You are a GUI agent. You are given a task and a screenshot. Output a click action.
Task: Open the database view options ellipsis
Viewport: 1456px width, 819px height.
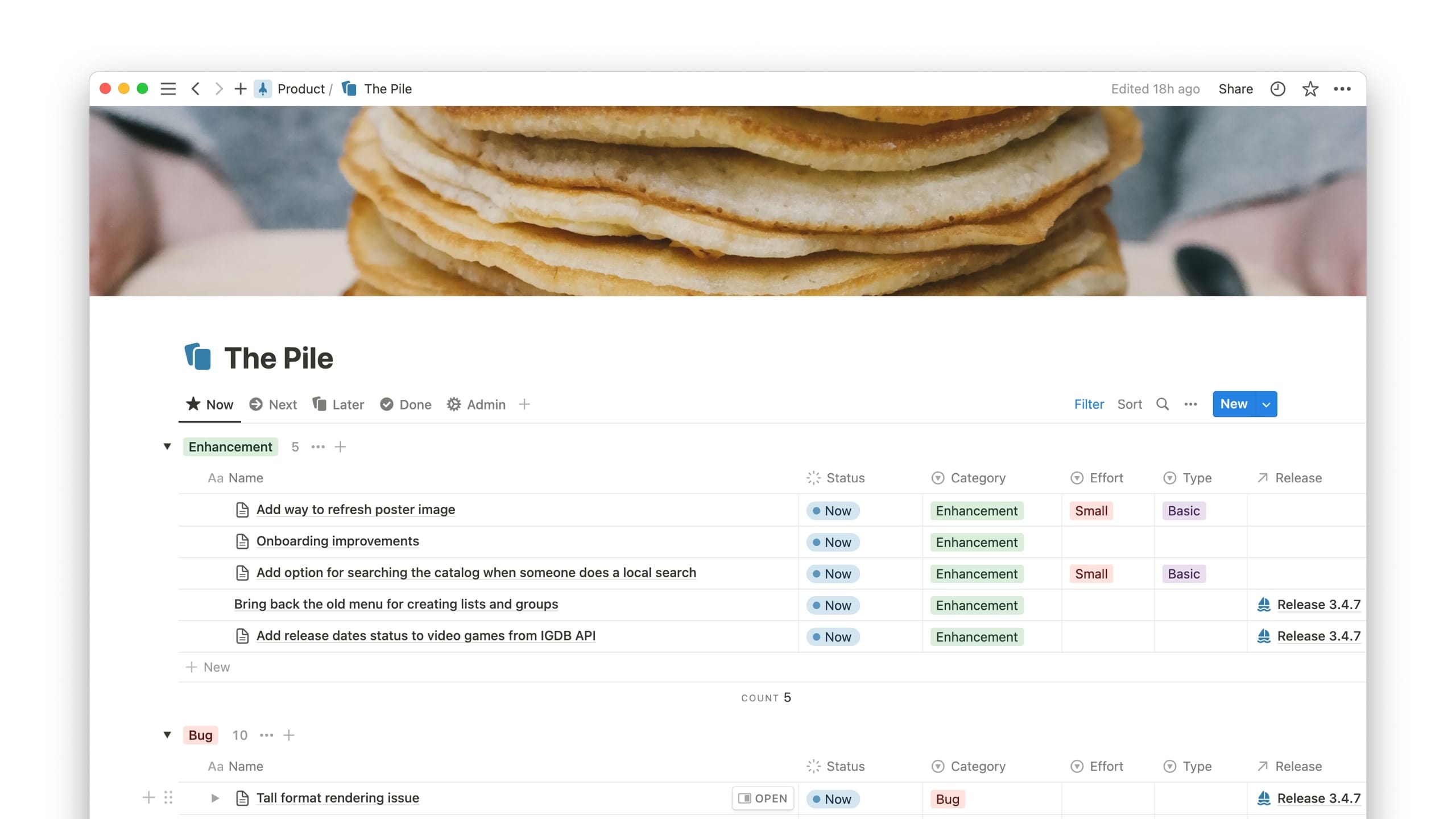1190,404
